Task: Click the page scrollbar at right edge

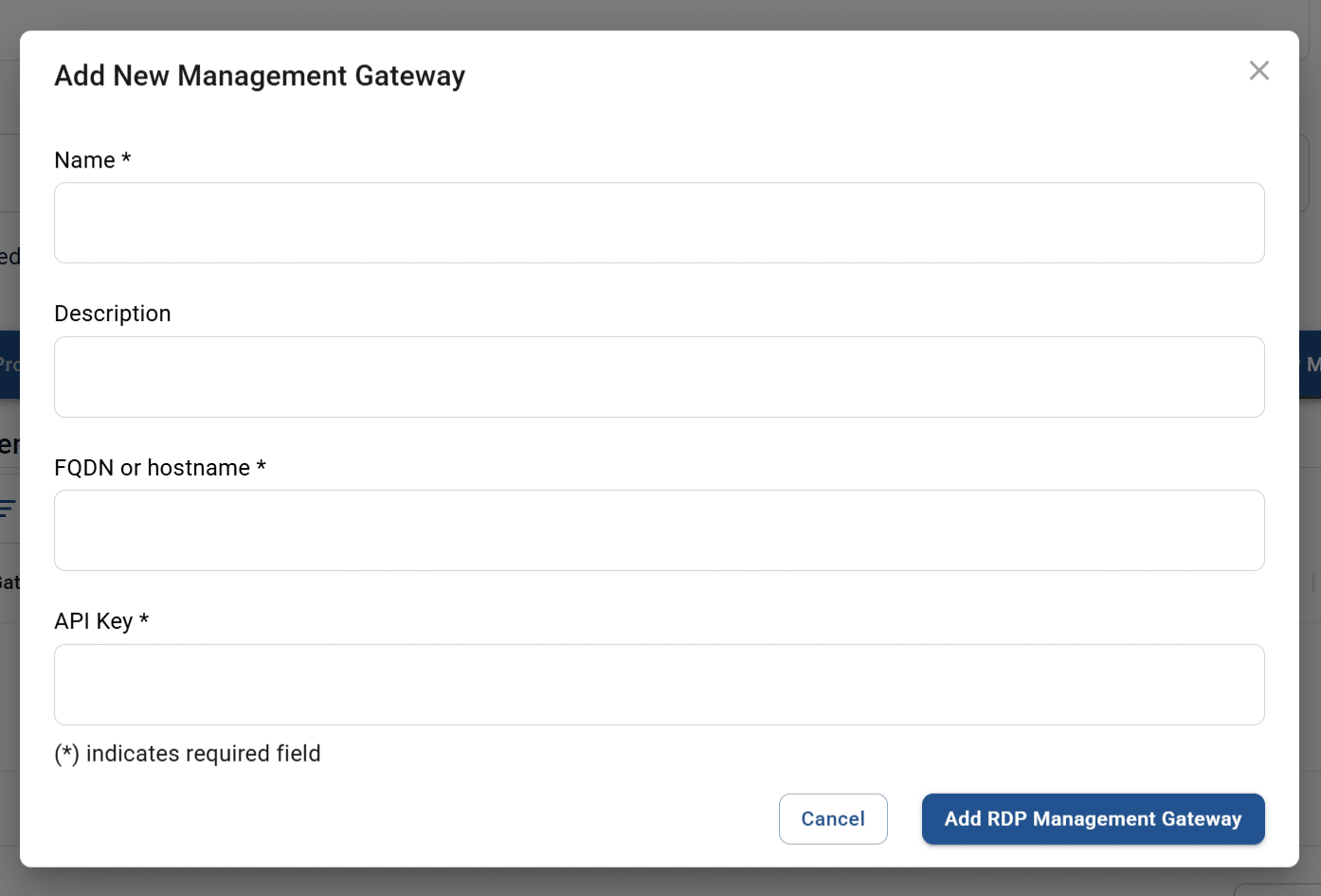Action: pyautogui.click(x=1314, y=580)
